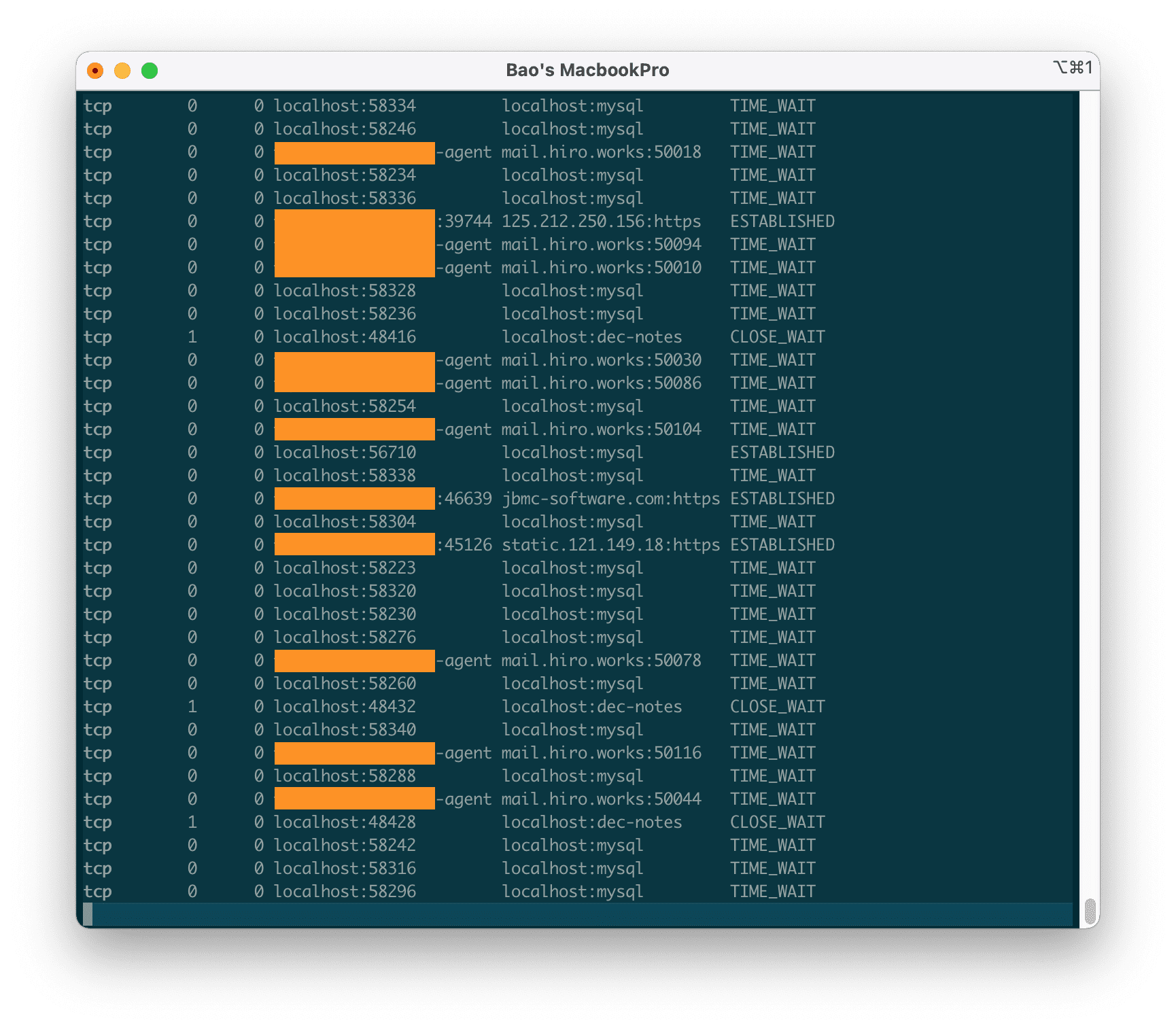Click the orange redacted block beside -agent port 50018
The height and width of the screenshot is (1029, 1176).
click(x=353, y=152)
